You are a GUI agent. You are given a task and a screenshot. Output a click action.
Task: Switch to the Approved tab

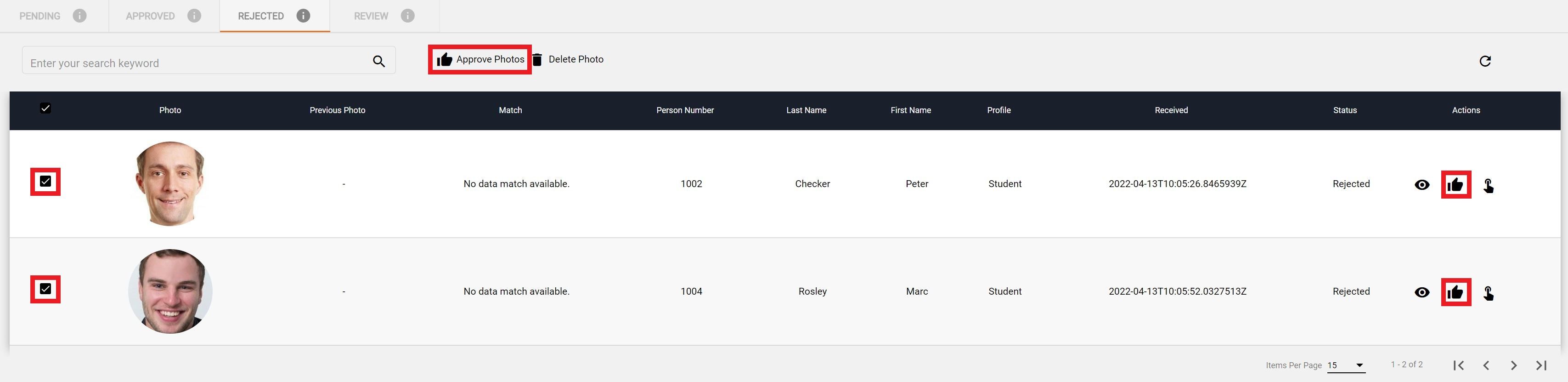(x=150, y=16)
